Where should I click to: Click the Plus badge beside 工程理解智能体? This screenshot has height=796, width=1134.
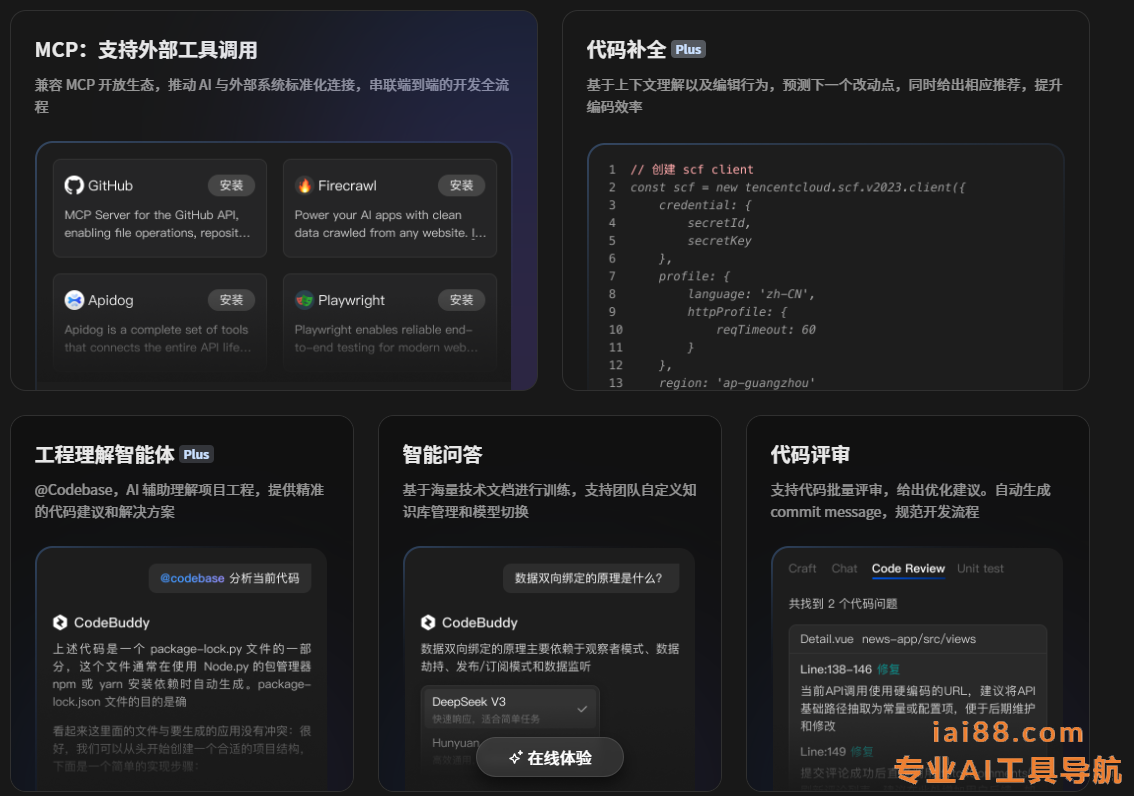(x=196, y=454)
